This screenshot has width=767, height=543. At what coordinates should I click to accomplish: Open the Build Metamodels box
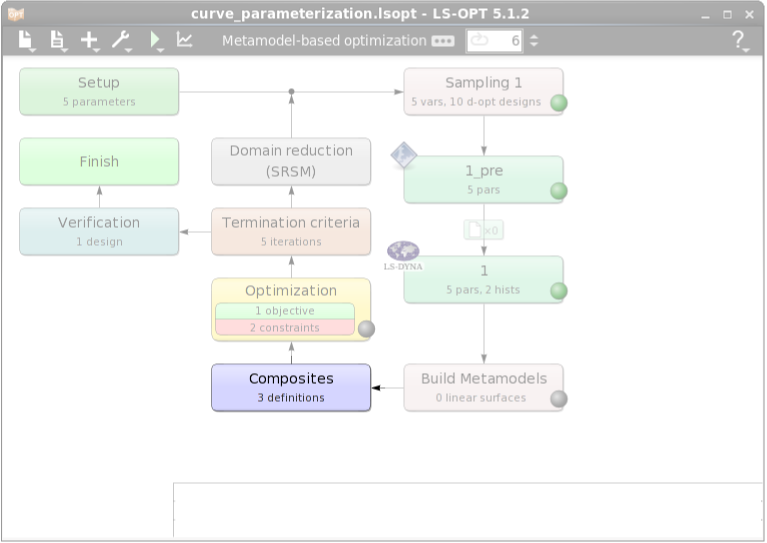483,387
